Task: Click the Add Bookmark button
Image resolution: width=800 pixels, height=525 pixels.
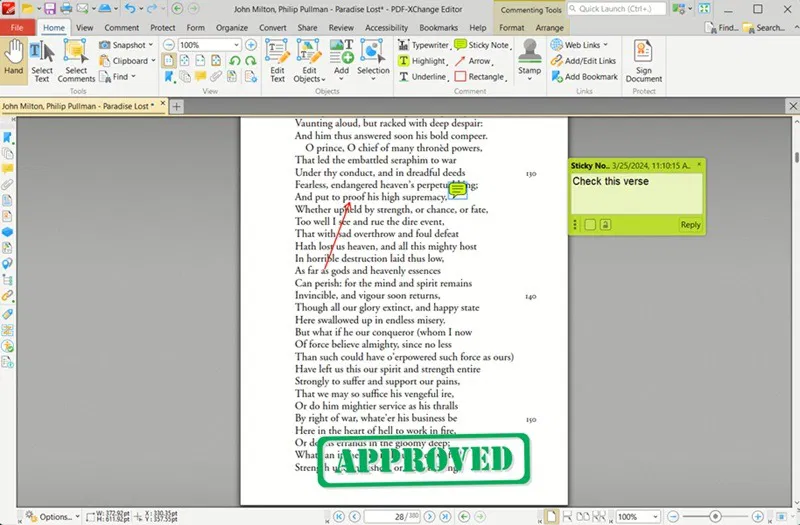Action: coord(585,77)
